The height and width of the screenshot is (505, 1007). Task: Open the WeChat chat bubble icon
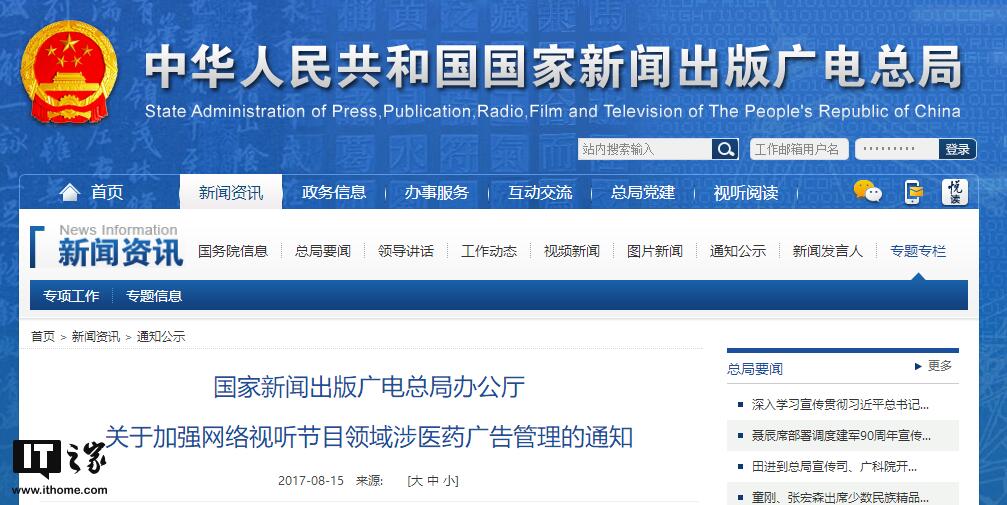point(867,192)
